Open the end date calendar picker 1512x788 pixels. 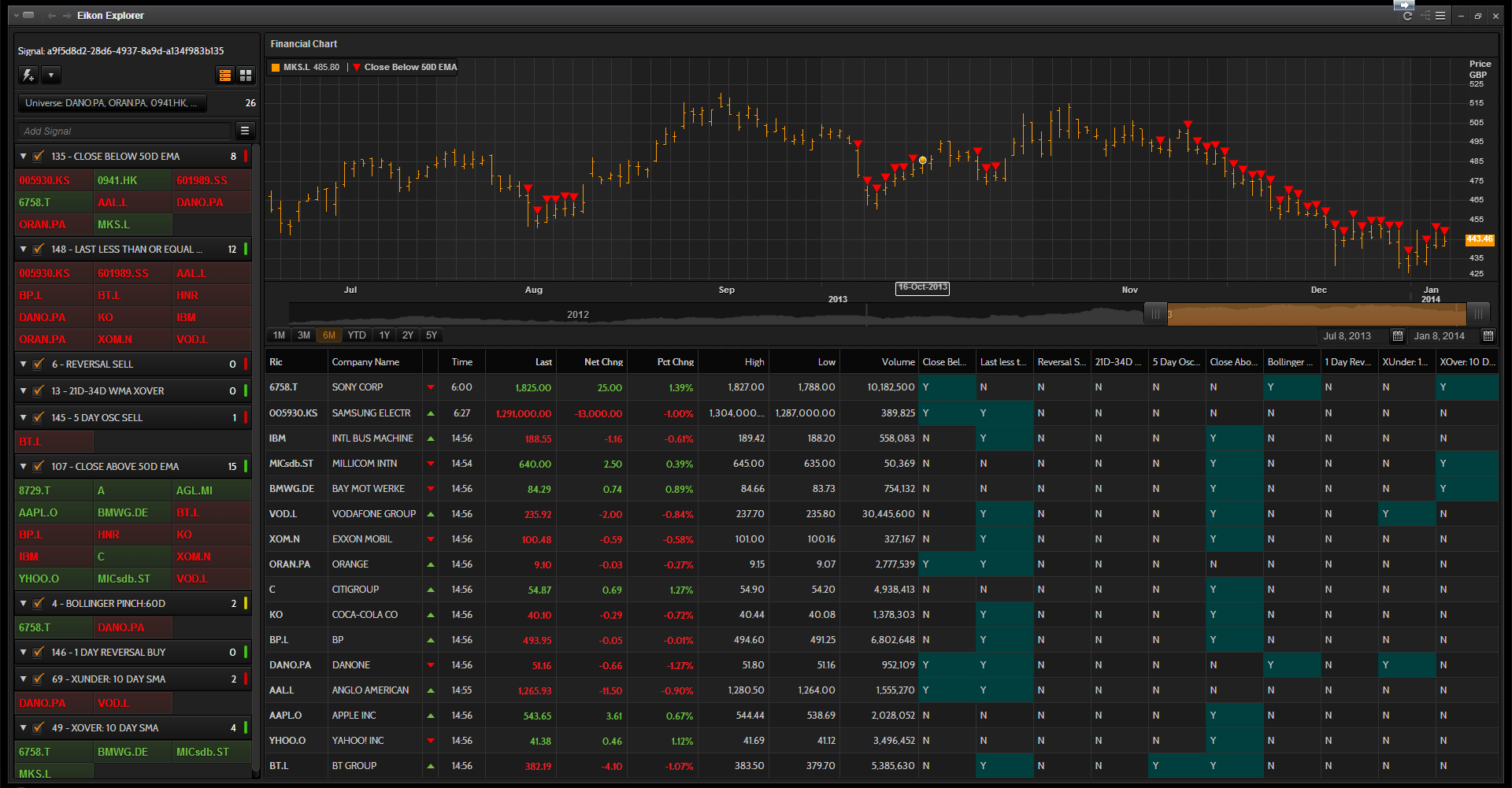coord(1488,336)
